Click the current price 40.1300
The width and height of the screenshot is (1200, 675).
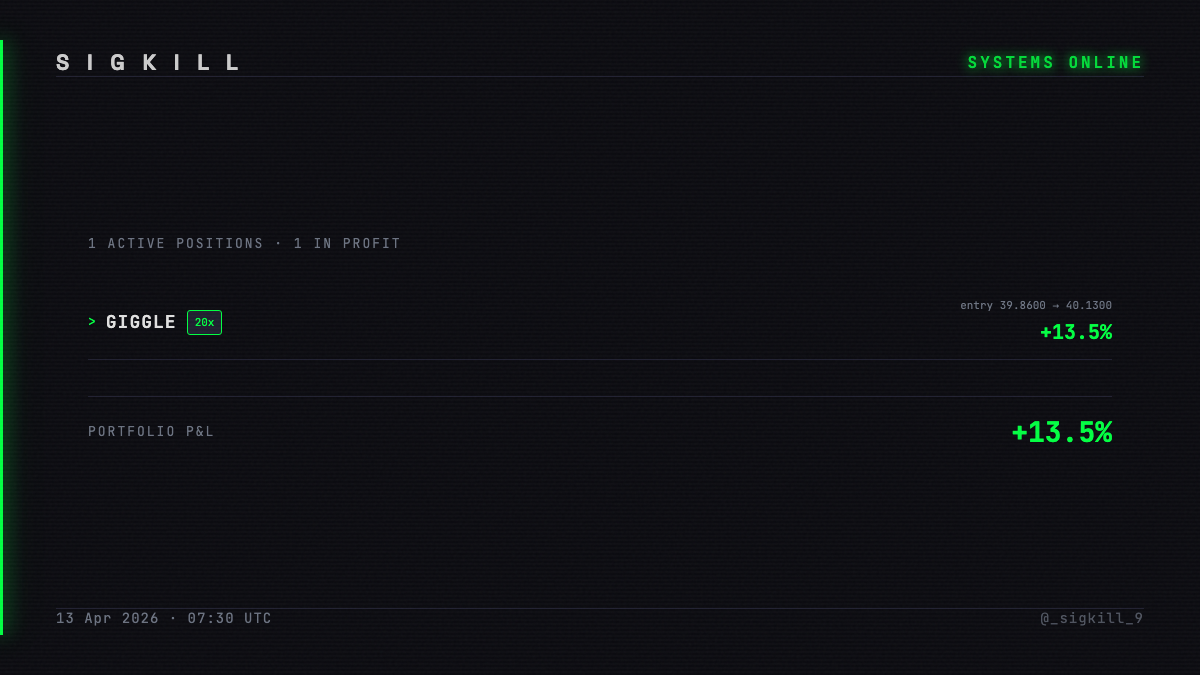(1089, 306)
